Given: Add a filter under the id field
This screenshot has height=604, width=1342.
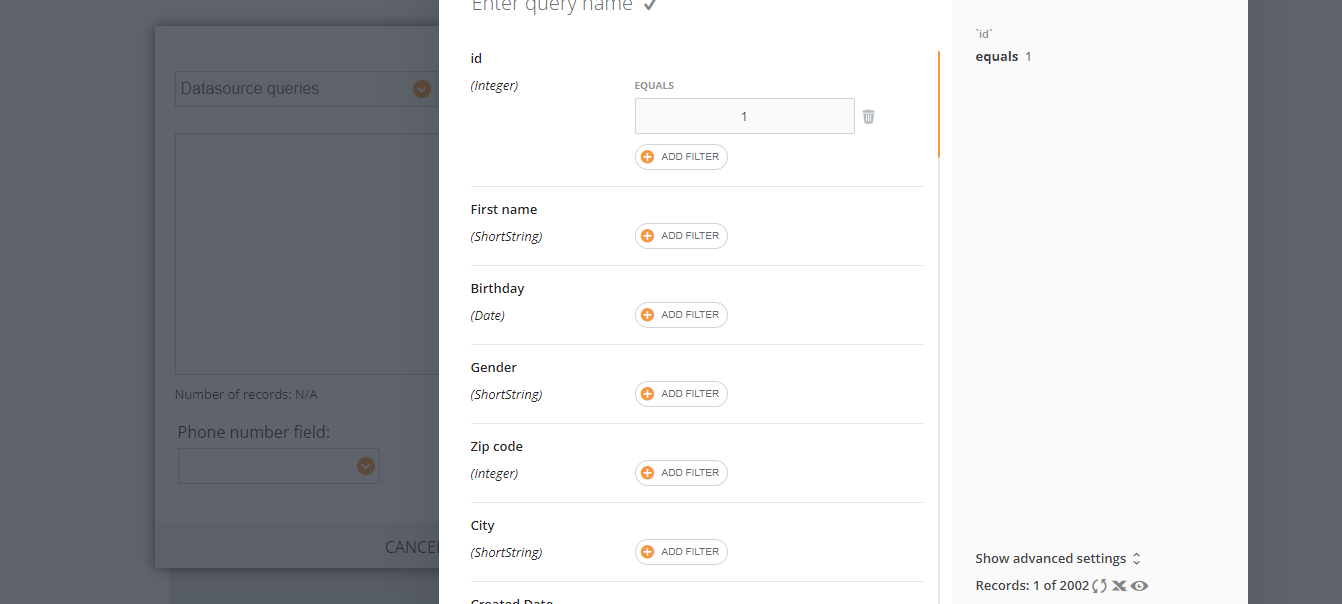Looking at the screenshot, I should [x=681, y=157].
